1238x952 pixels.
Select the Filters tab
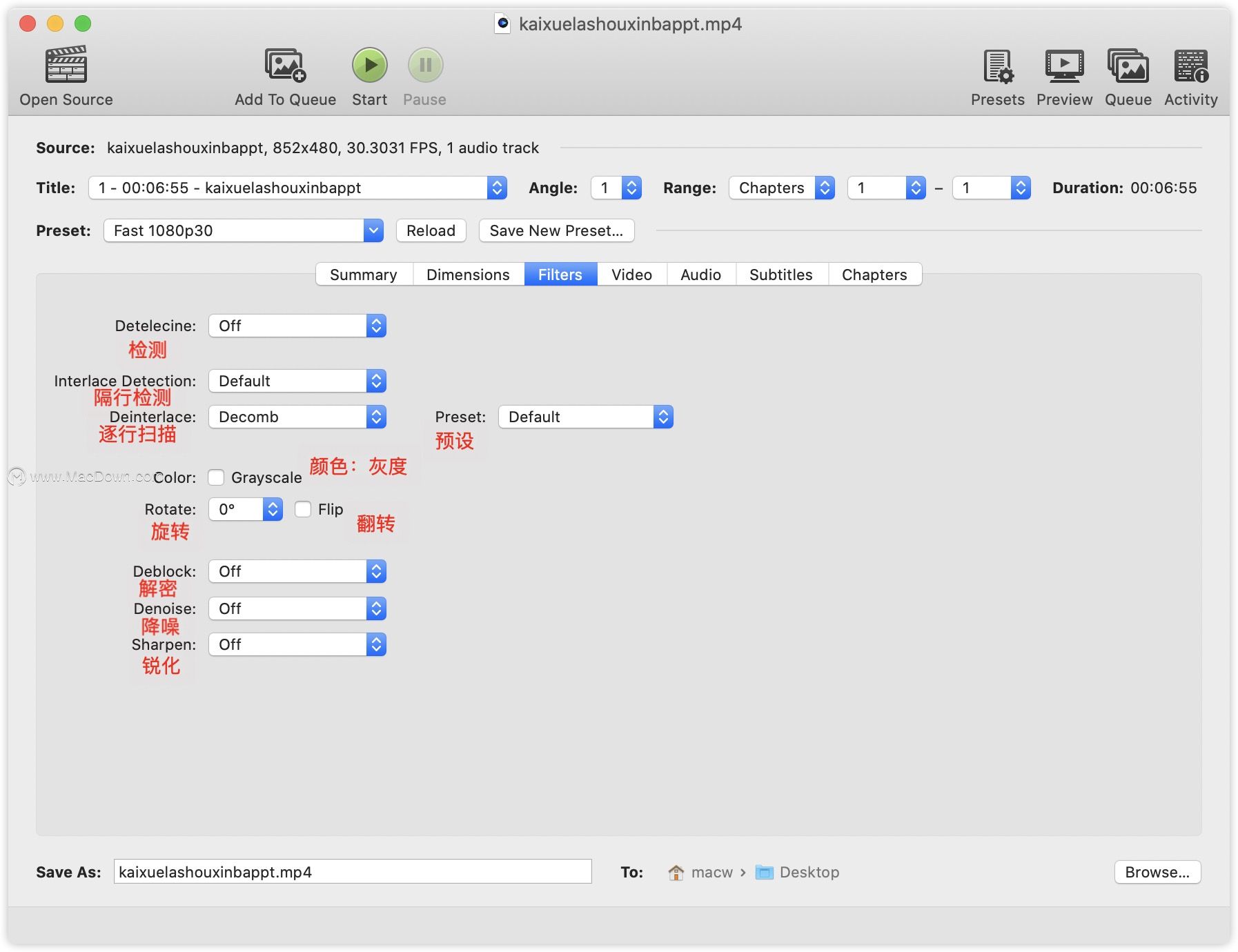coord(560,275)
